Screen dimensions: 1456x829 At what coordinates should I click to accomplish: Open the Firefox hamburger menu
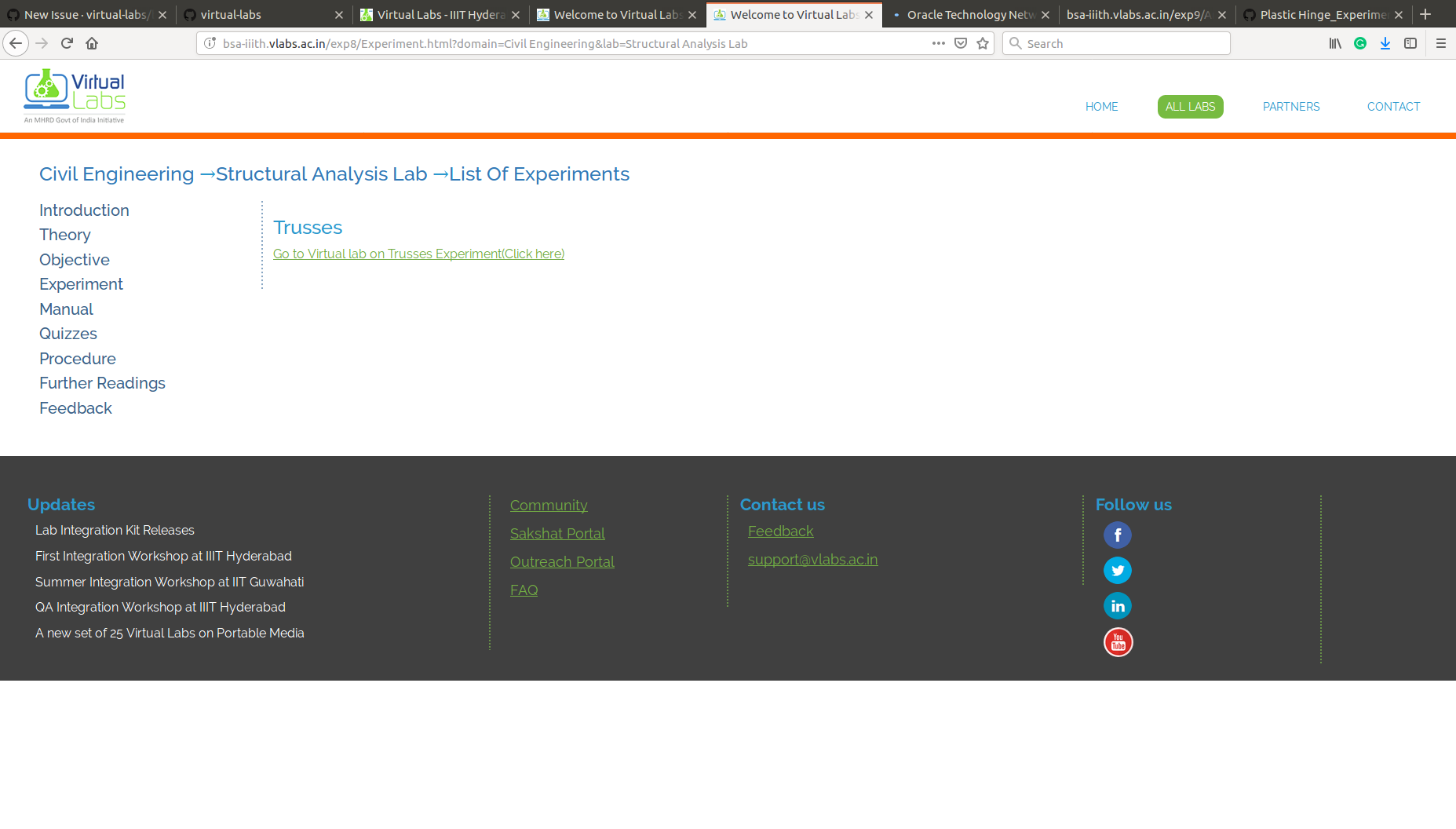click(x=1441, y=43)
